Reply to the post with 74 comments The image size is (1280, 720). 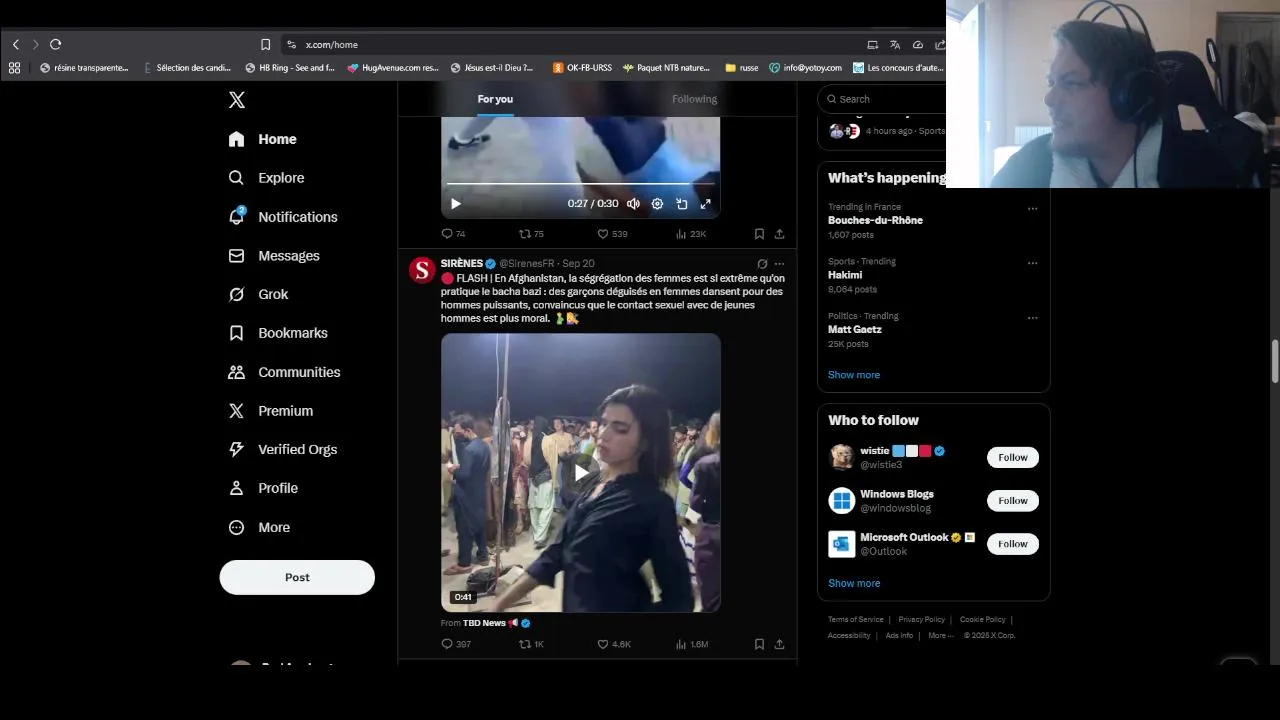[453, 234]
